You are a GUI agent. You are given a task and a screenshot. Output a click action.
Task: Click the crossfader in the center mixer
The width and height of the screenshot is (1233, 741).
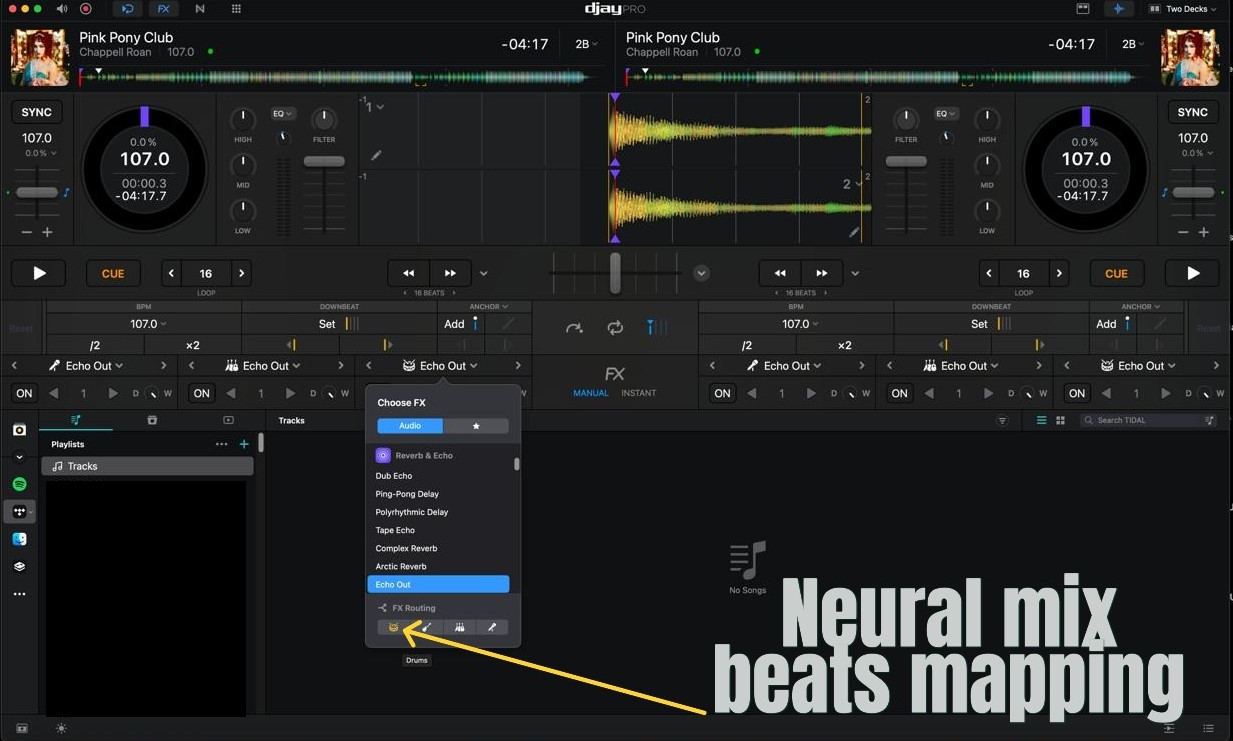coord(615,272)
